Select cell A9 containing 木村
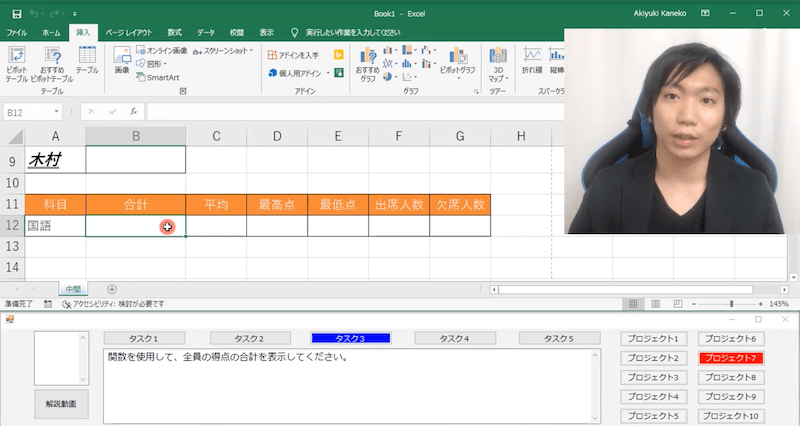The height and width of the screenshot is (426, 800). (55, 160)
